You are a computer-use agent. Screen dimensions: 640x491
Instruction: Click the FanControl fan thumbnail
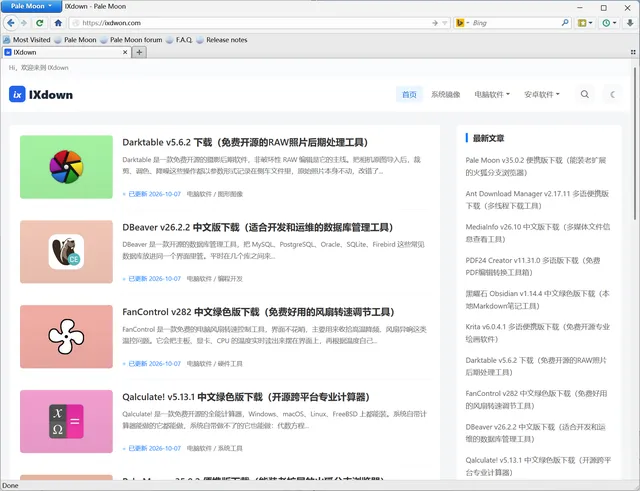[66, 337]
